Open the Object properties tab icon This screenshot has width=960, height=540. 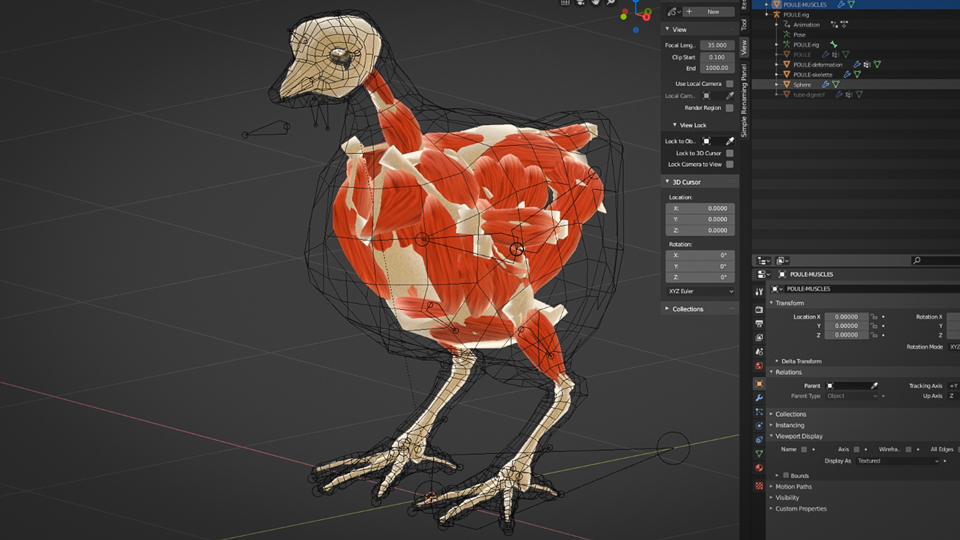point(759,384)
